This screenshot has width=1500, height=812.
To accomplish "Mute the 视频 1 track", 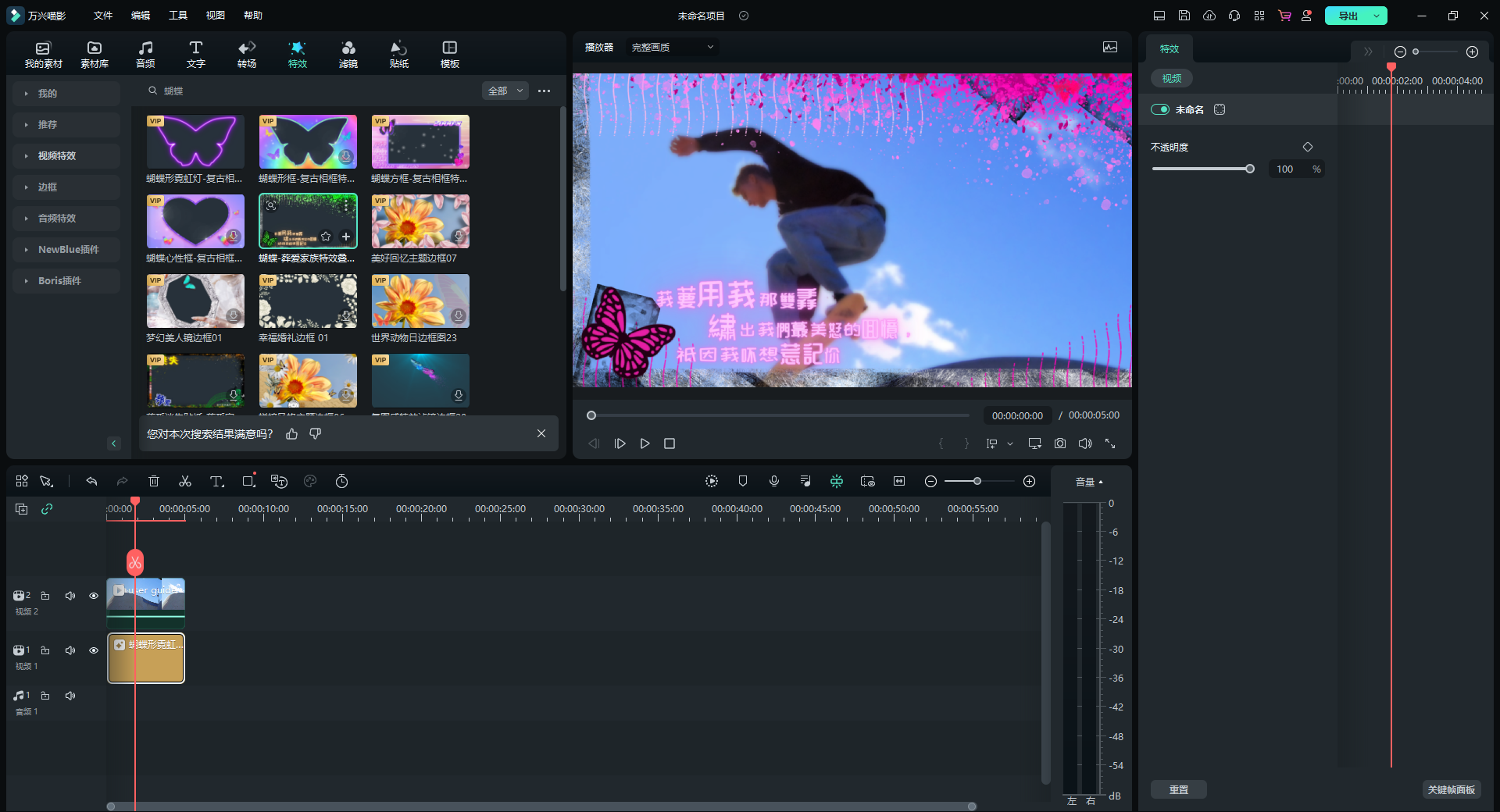I will [x=70, y=650].
